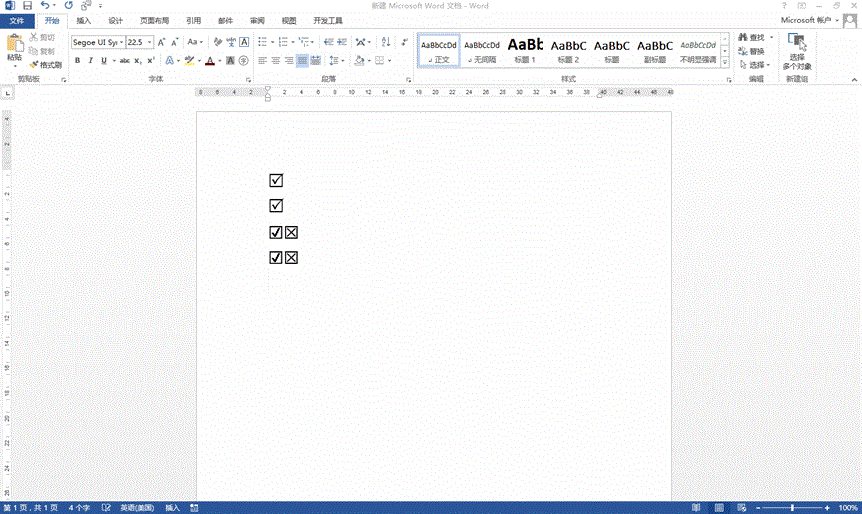Image resolution: width=862 pixels, height=514 pixels.
Task: Click the font color red A icon
Action: pos(210,61)
